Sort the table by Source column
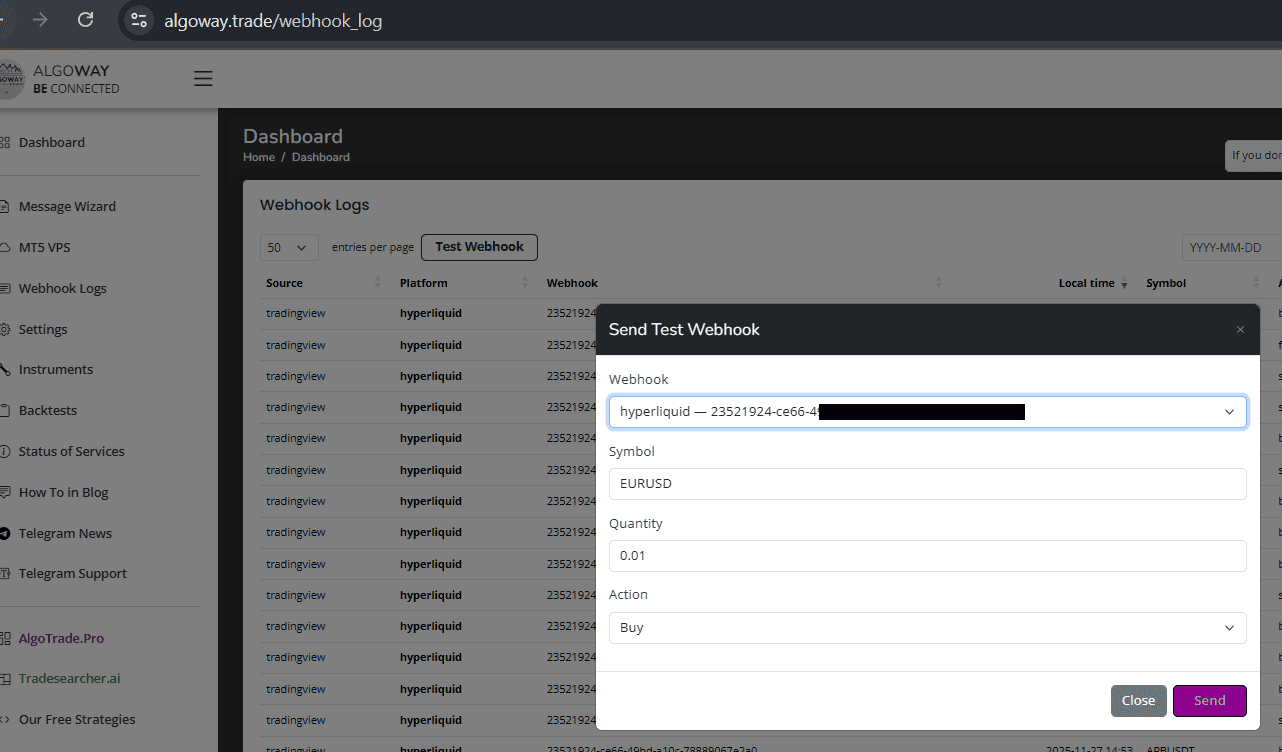This screenshot has width=1282, height=752. 324,283
